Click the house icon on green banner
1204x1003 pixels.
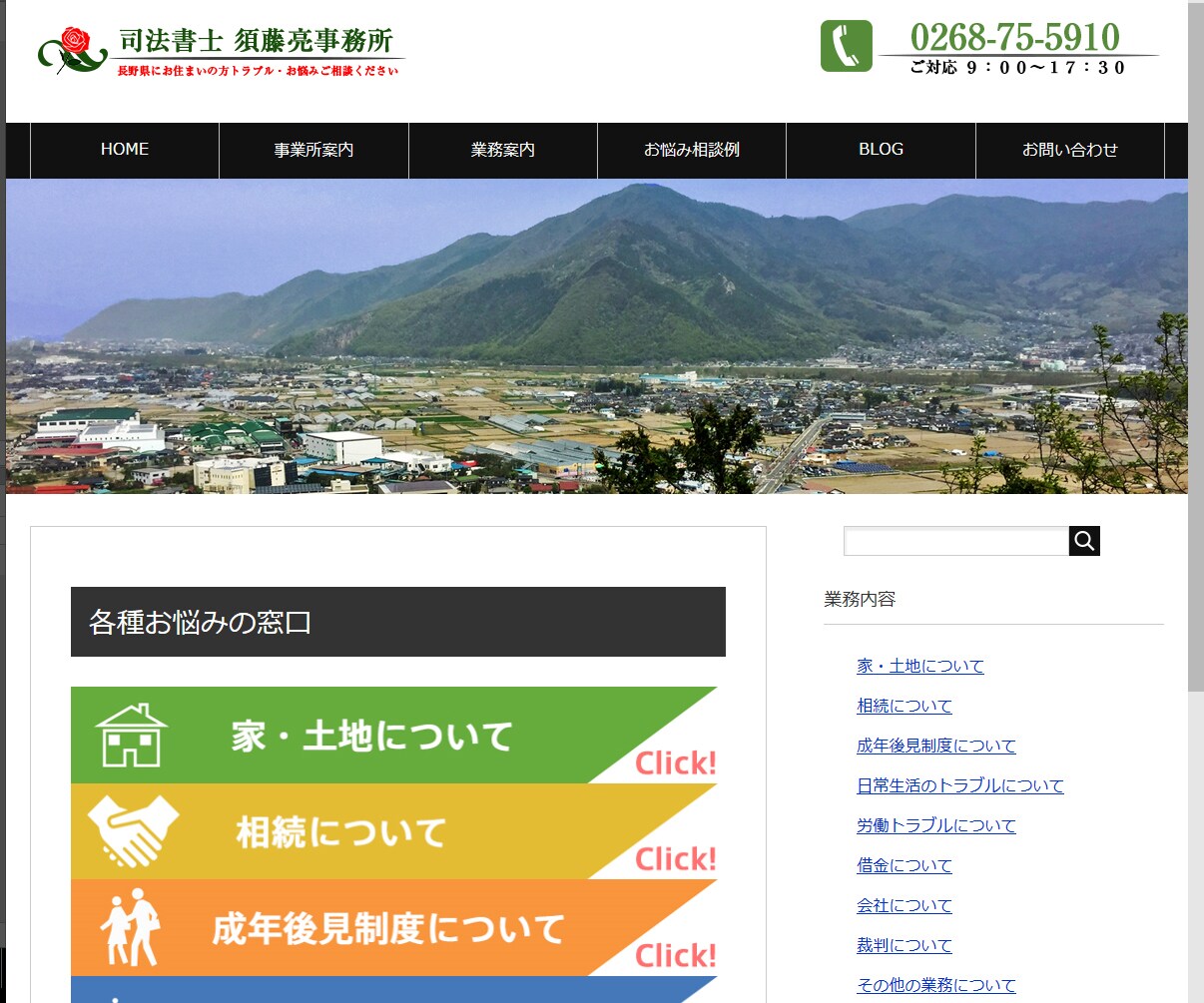click(131, 736)
